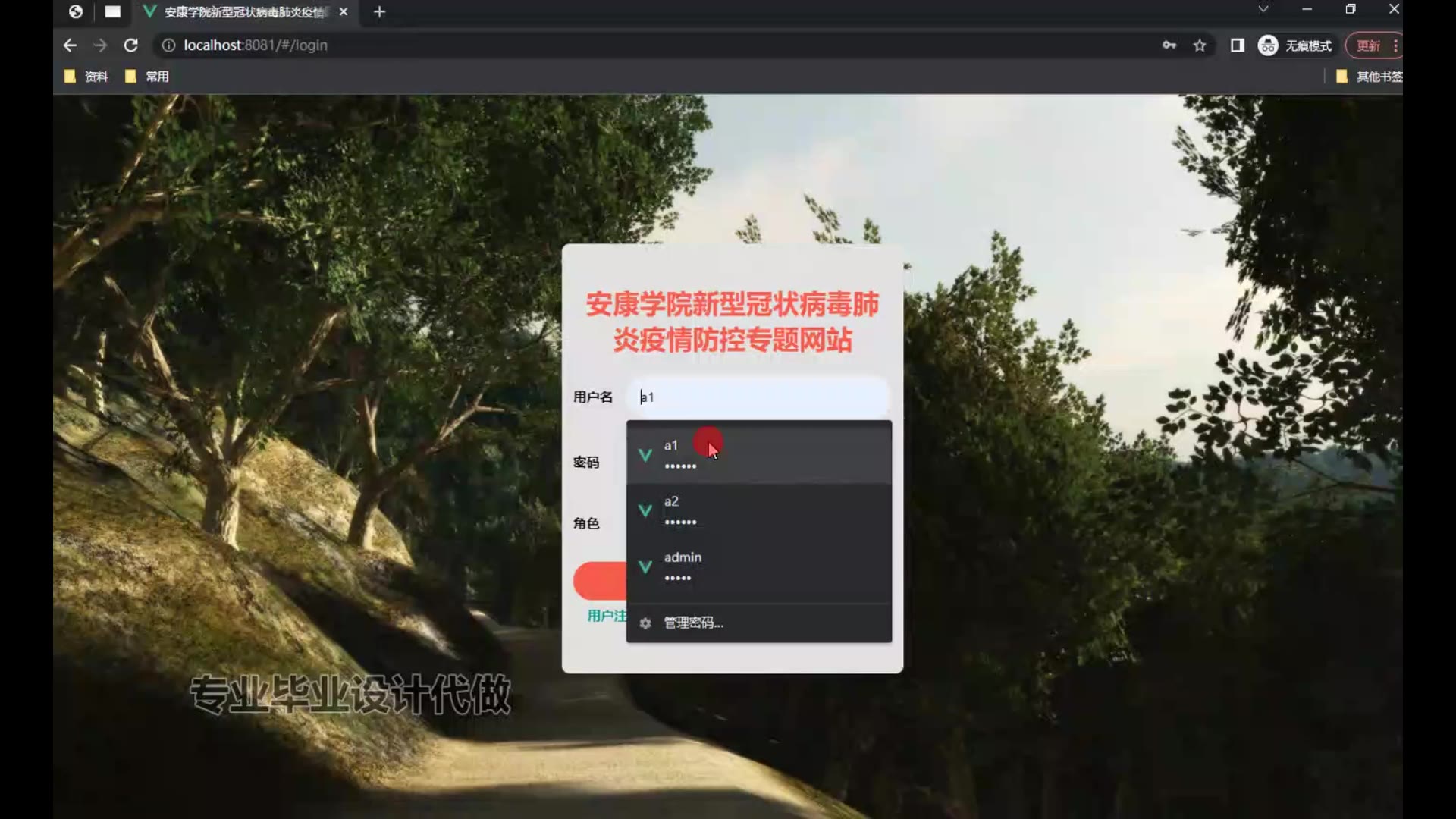The width and height of the screenshot is (1456, 819).
Task: Click the browser forward arrow
Action: (100, 45)
